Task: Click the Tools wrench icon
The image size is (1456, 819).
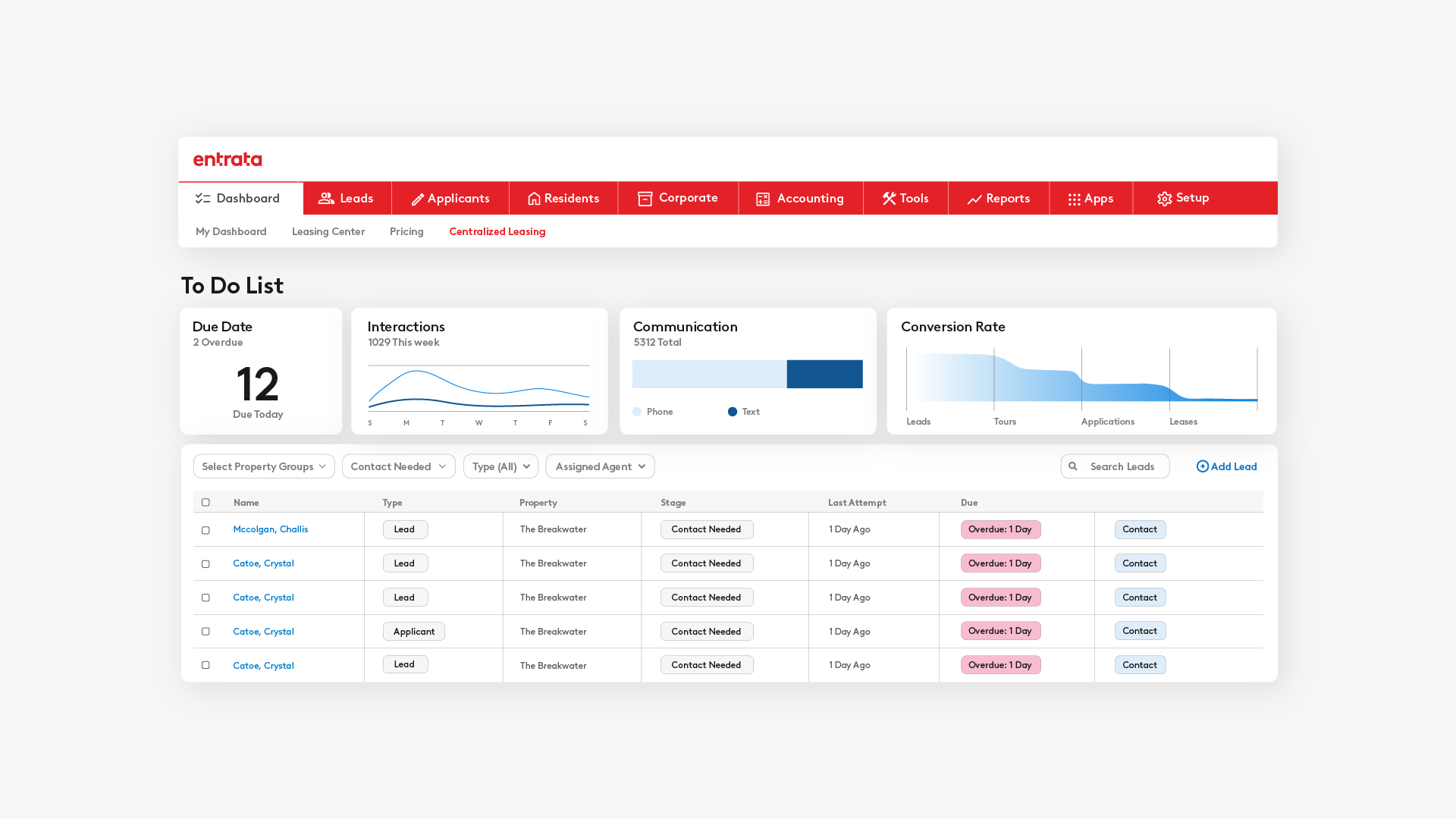Action: pyautogui.click(x=889, y=199)
